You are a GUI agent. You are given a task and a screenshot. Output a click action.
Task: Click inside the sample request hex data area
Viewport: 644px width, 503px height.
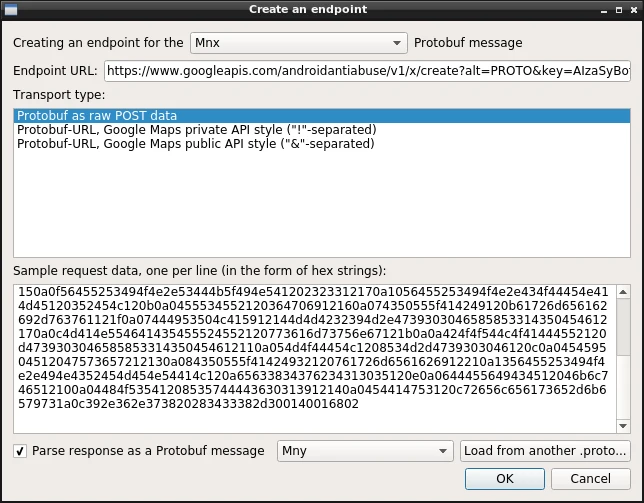(315, 359)
